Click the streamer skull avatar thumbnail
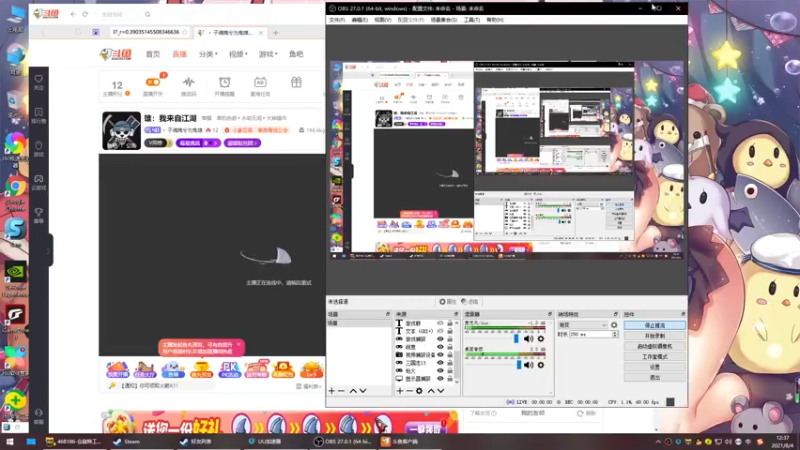800x450 pixels. pos(121,131)
